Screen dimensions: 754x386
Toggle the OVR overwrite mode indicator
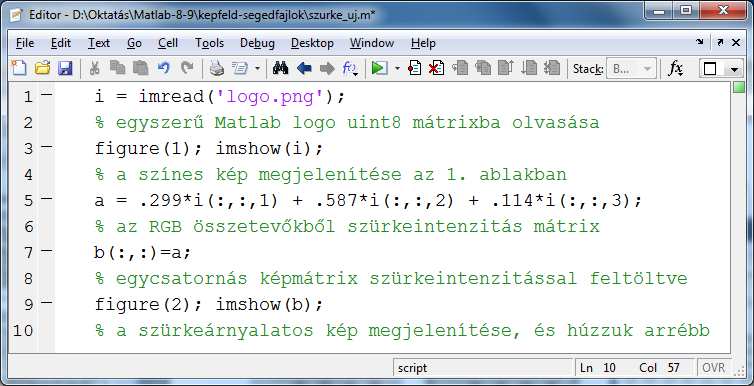(x=713, y=368)
